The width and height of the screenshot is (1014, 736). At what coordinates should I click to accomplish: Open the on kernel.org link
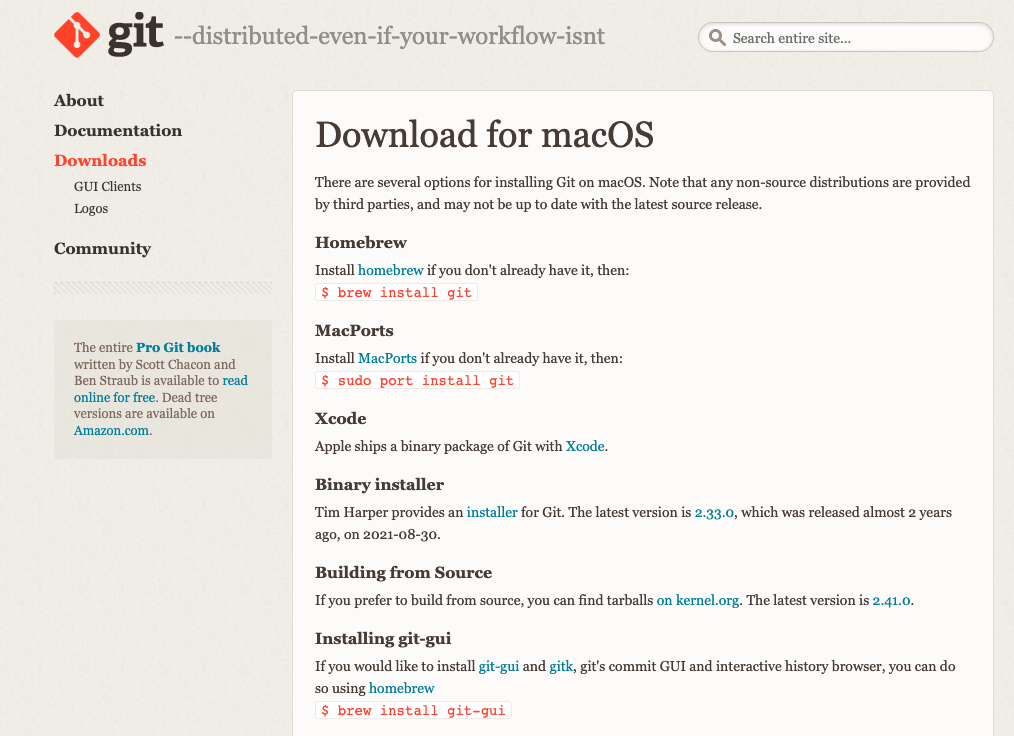point(698,600)
